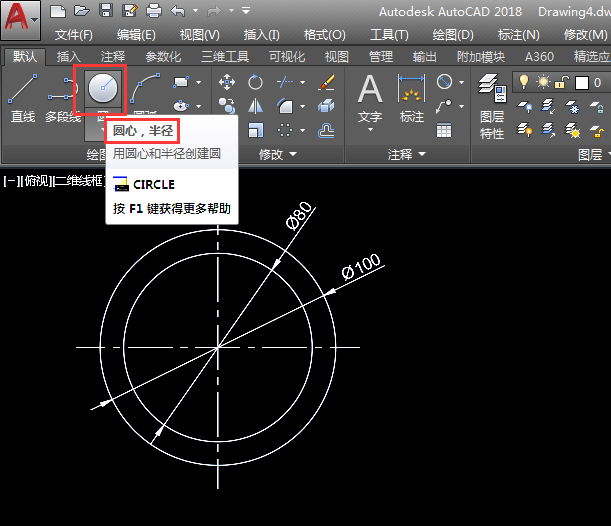Select the Polyline (多段线) tool
Screen dimensions: 611x526
click(x=61, y=97)
